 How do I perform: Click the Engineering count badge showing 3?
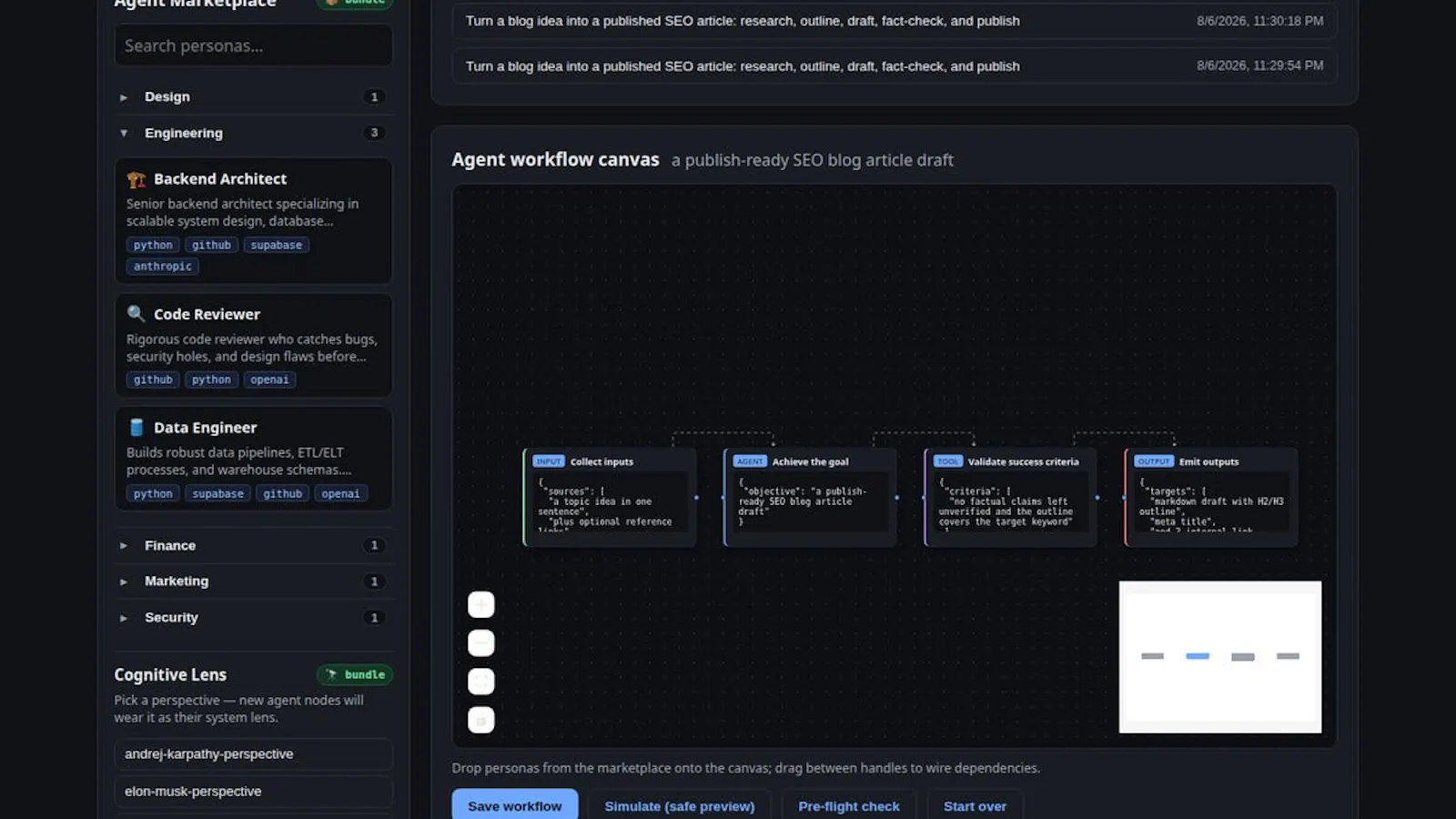(374, 133)
